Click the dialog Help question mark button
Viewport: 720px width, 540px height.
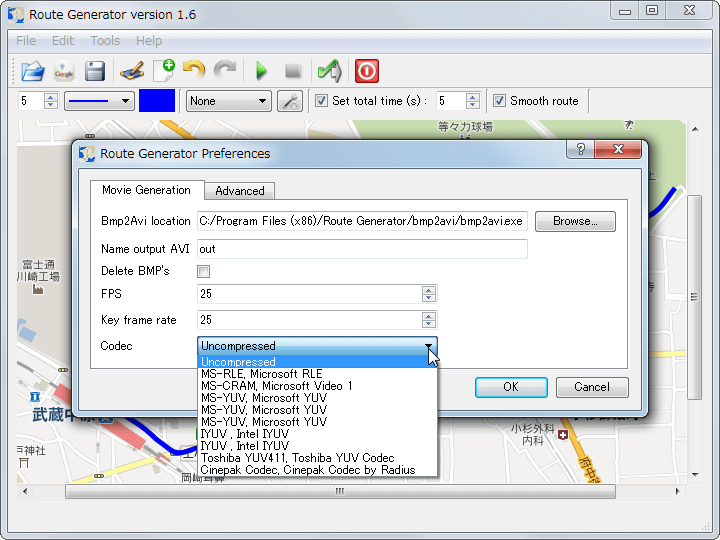click(580, 149)
